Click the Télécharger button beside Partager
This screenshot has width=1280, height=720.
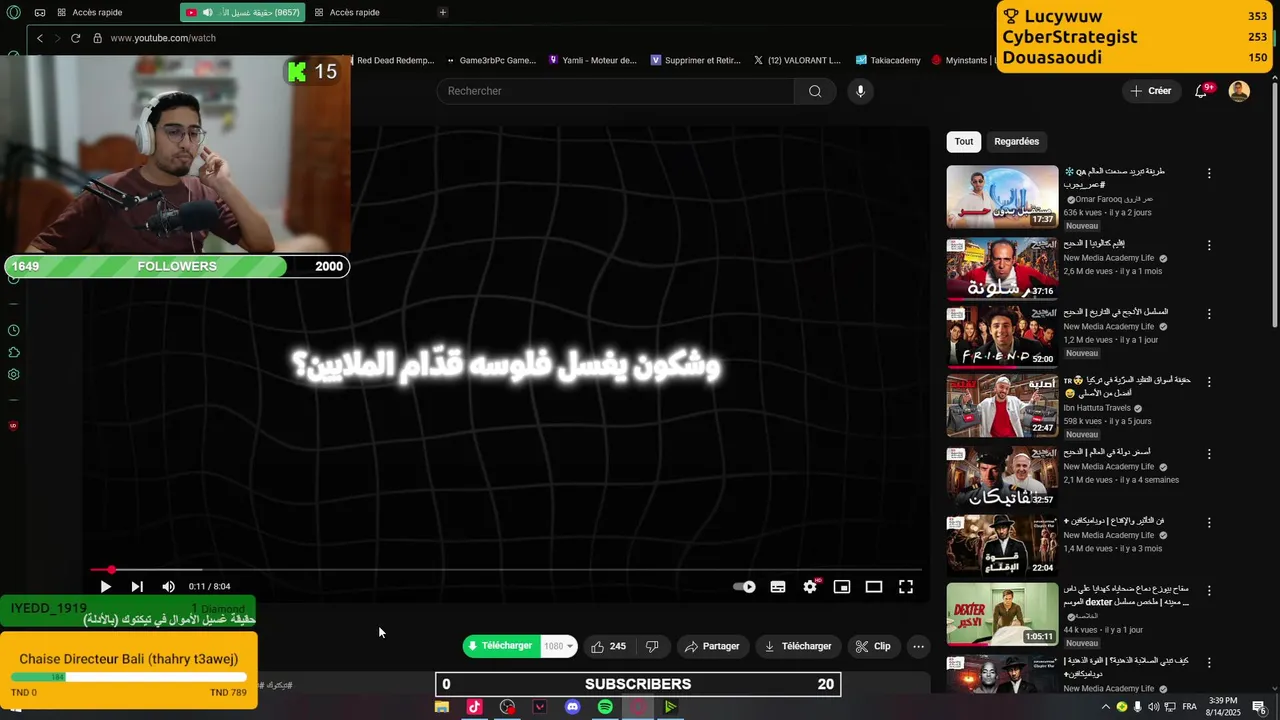coord(798,646)
